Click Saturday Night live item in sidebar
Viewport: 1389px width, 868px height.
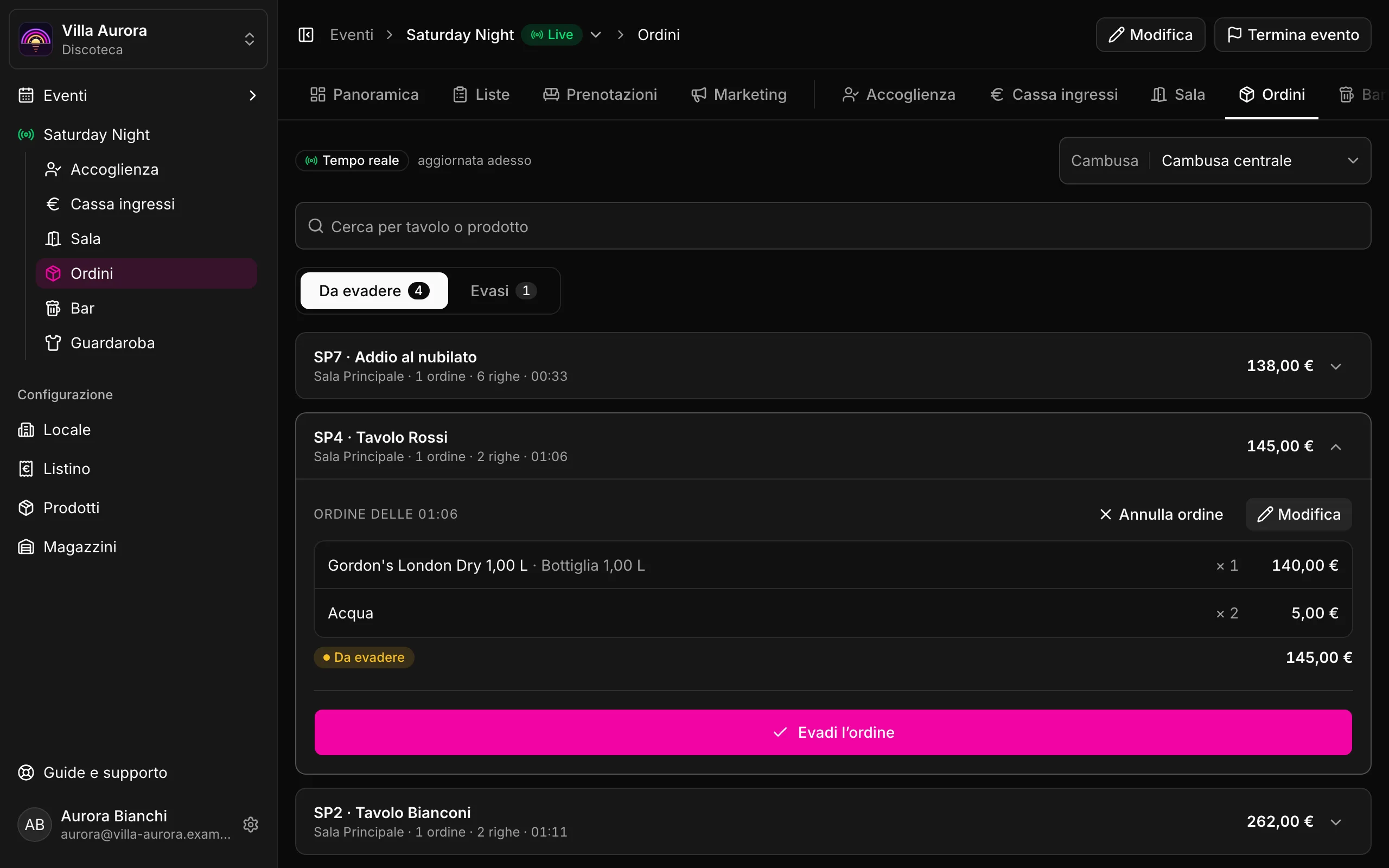138,135
